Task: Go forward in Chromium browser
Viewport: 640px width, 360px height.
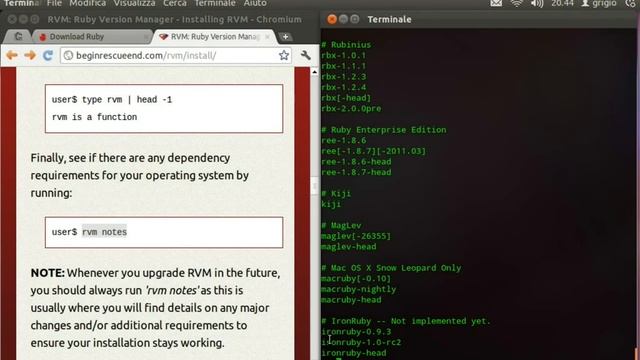Action: 30,55
